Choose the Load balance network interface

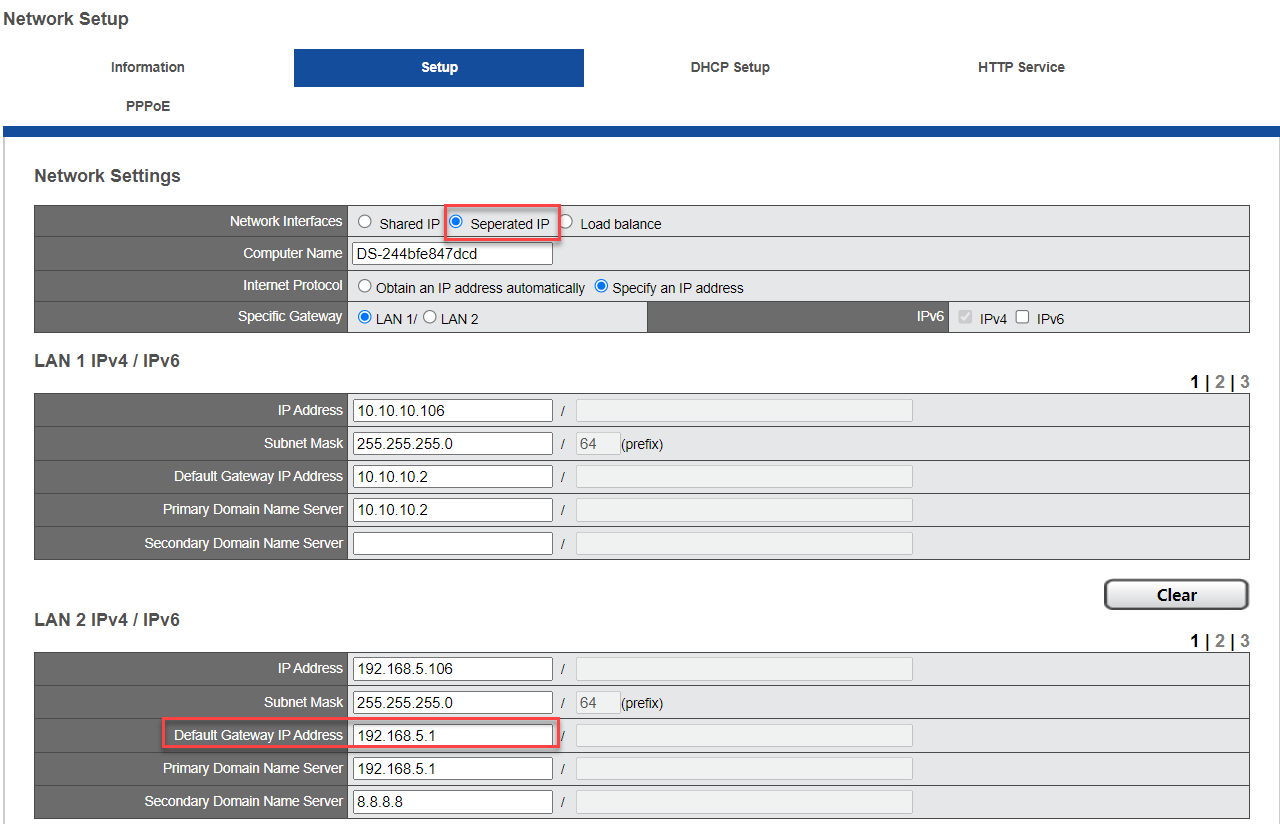[x=566, y=223]
